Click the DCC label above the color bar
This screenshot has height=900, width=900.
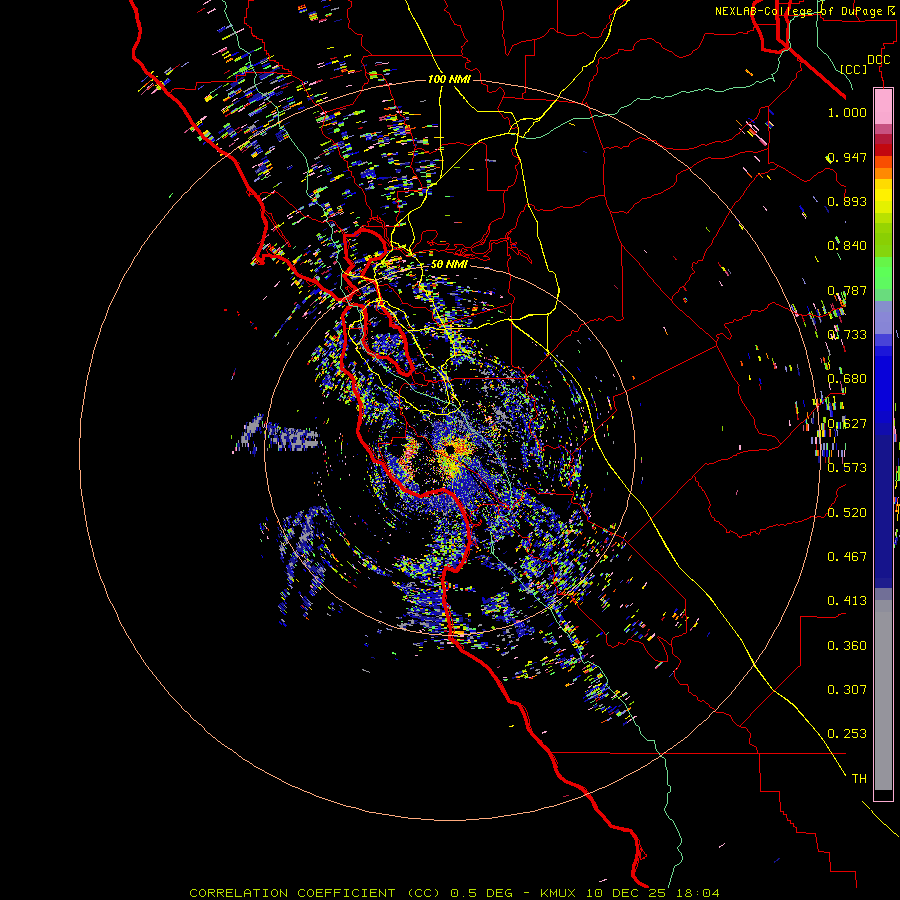coord(878,60)
